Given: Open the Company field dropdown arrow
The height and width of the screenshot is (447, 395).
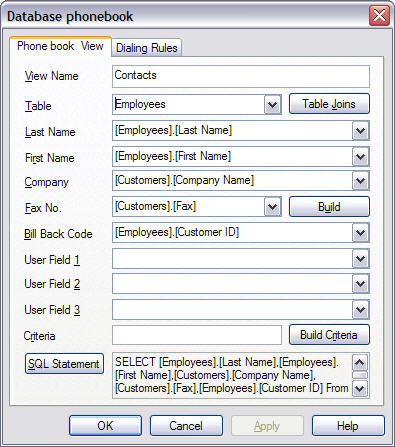Looking at the screenshot, I should (x=360, y=181).
